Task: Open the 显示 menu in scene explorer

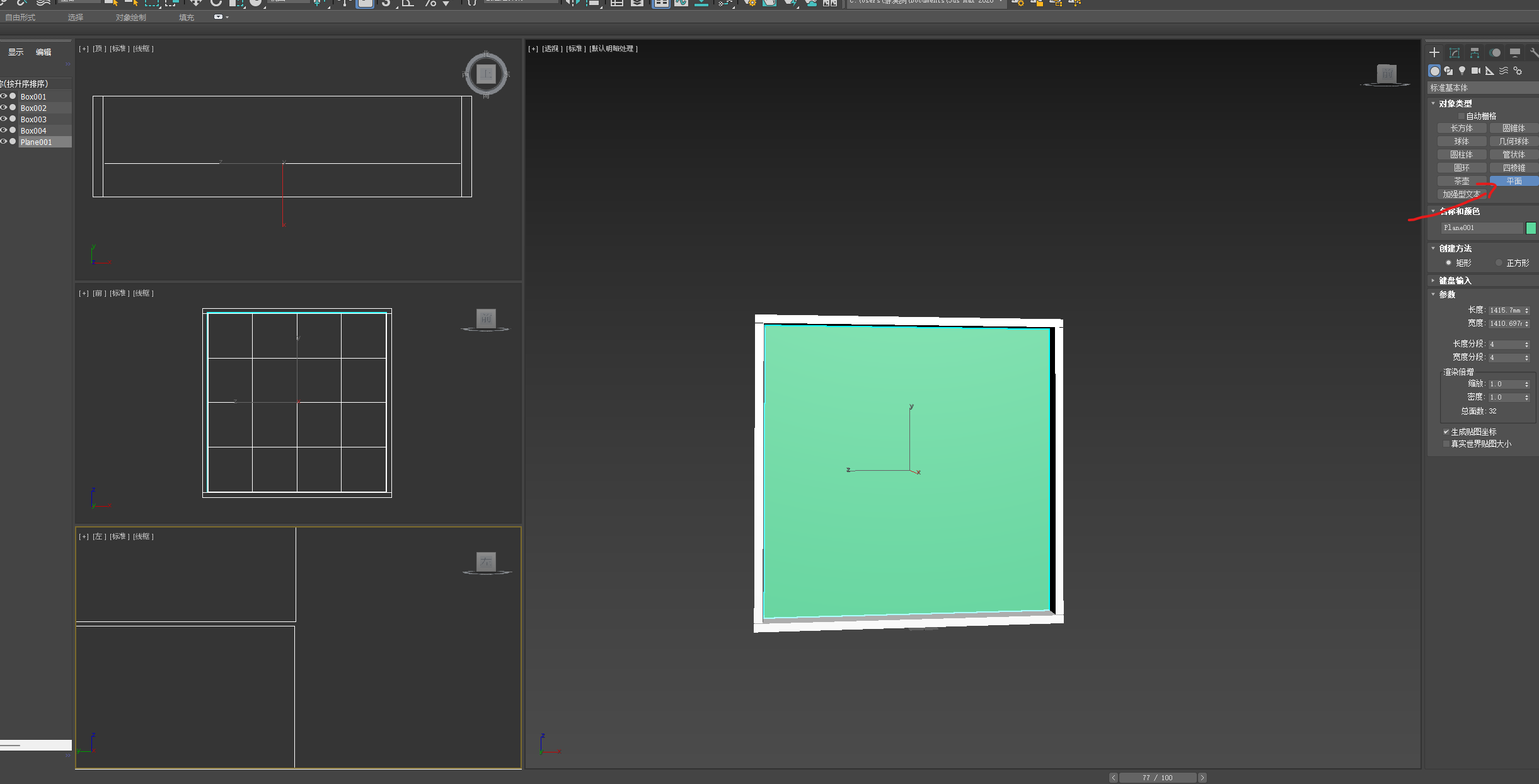Action: click(16, 52)
